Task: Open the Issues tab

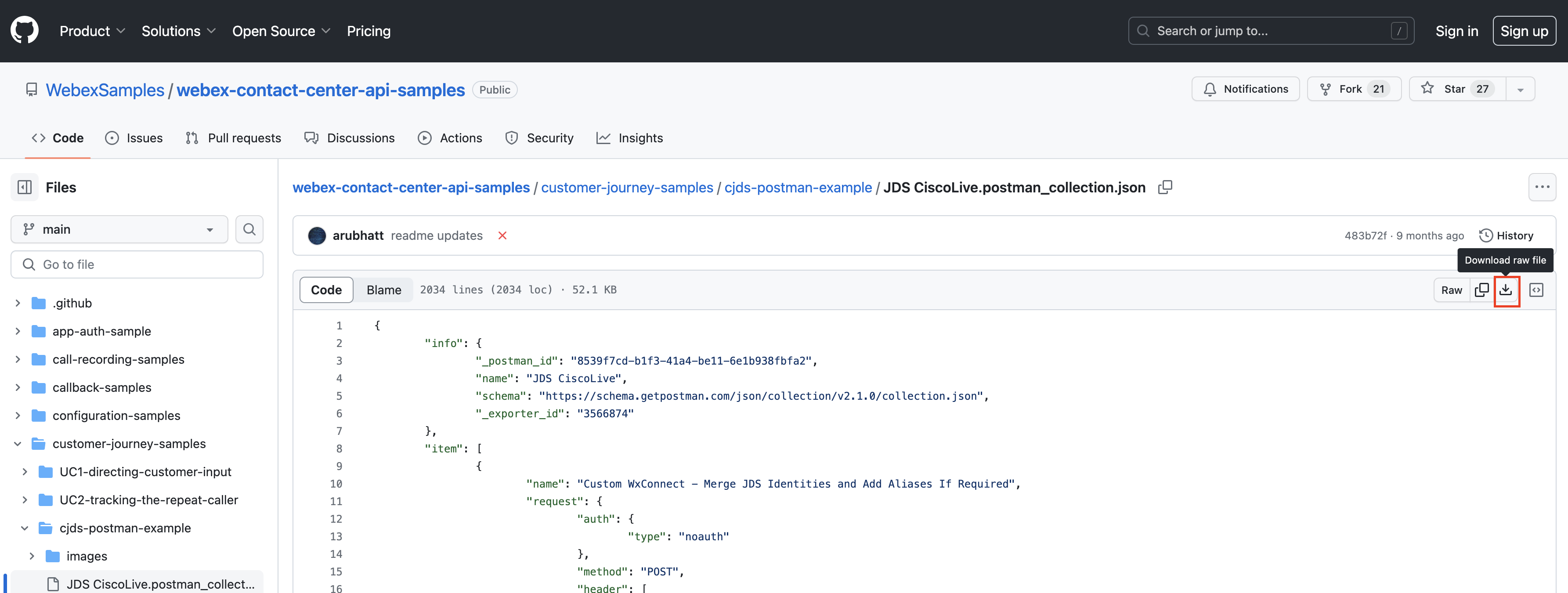Action: pos(134,138)
